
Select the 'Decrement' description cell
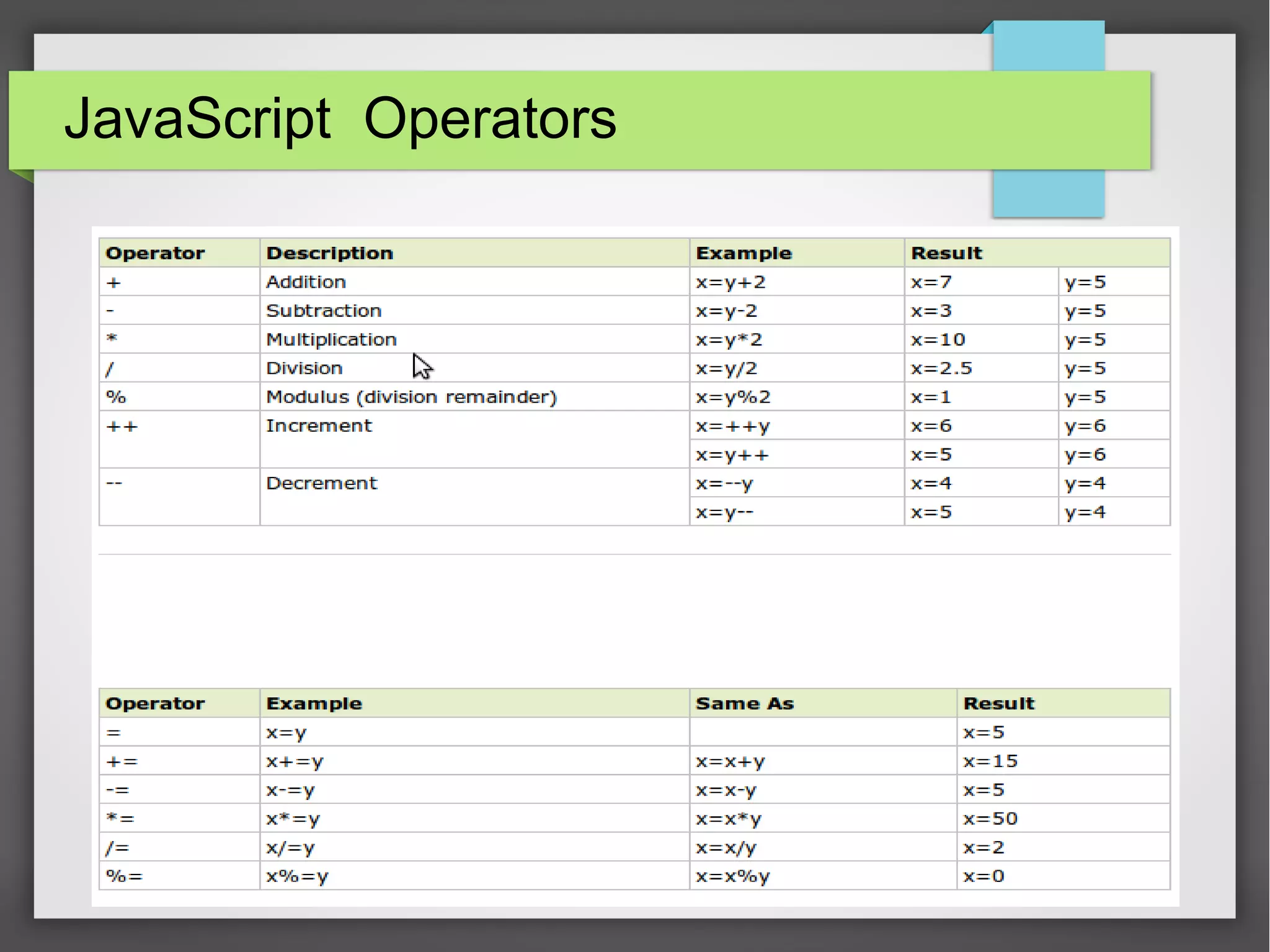point(474,497)
